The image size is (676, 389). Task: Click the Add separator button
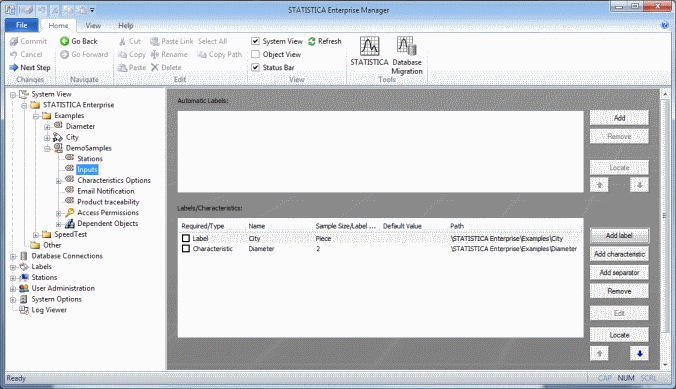tap(619, 273)
